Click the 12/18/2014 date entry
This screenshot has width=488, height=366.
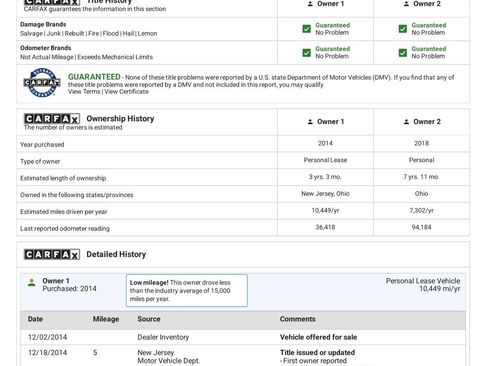[47, 353]
